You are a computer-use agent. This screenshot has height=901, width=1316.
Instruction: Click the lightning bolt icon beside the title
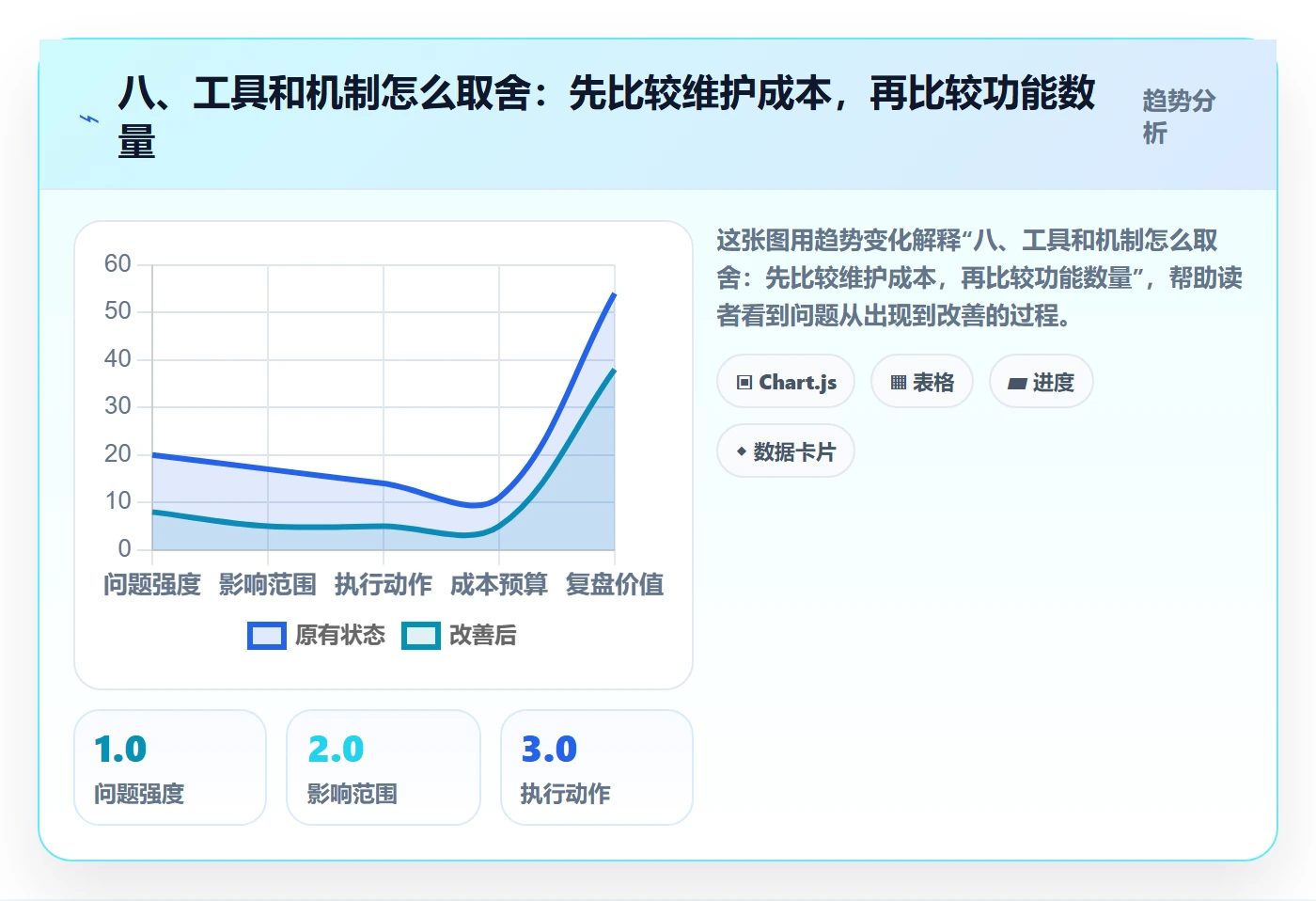click(x=89, y=119)
